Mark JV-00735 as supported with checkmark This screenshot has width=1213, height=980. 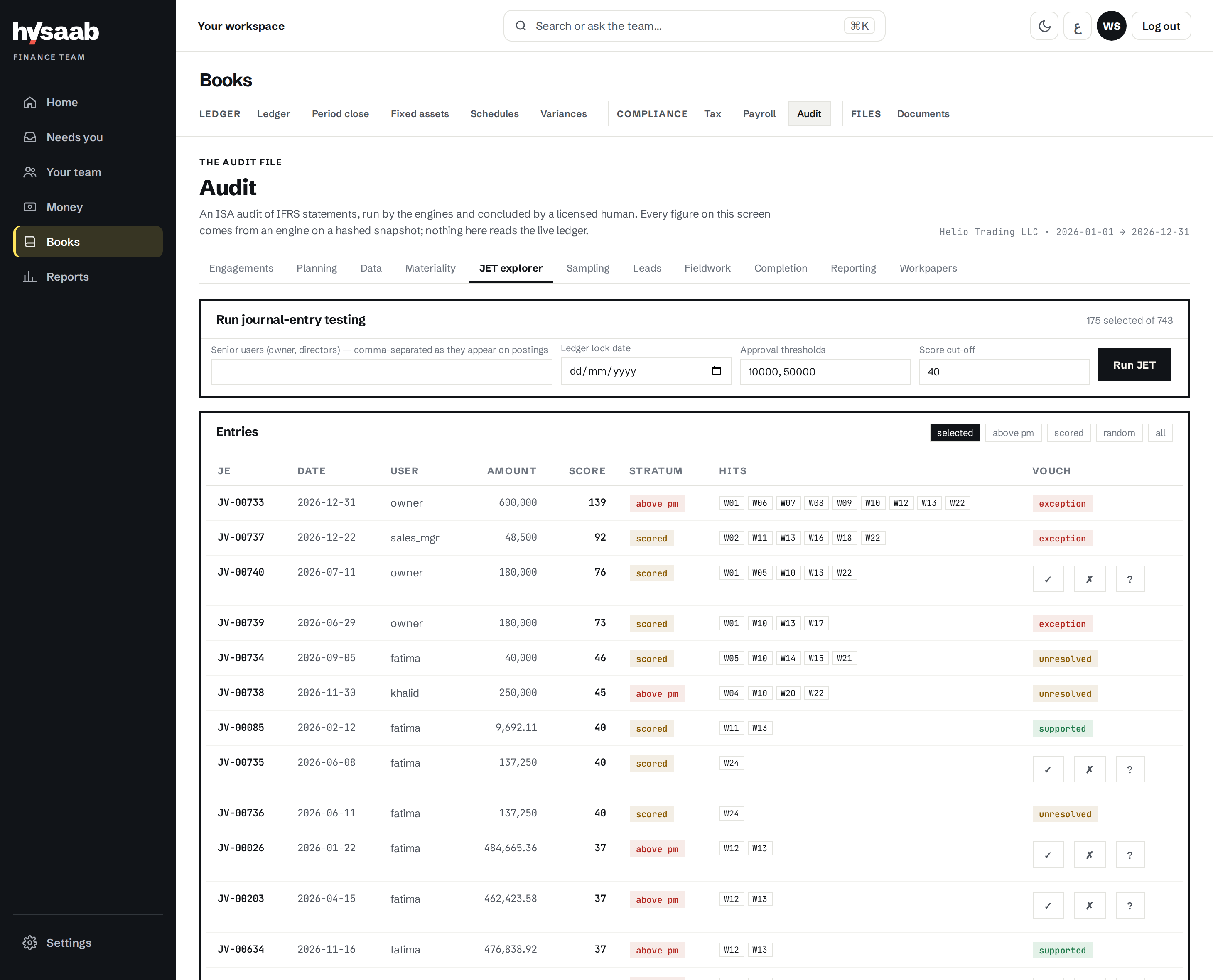click(1048, 769)
